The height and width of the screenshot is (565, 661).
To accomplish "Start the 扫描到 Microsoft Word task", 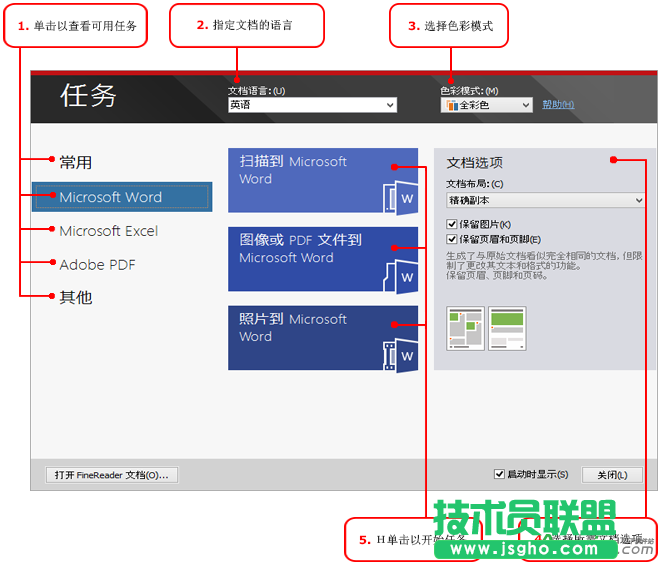I will pyautogui.click(x=323, y=180).
